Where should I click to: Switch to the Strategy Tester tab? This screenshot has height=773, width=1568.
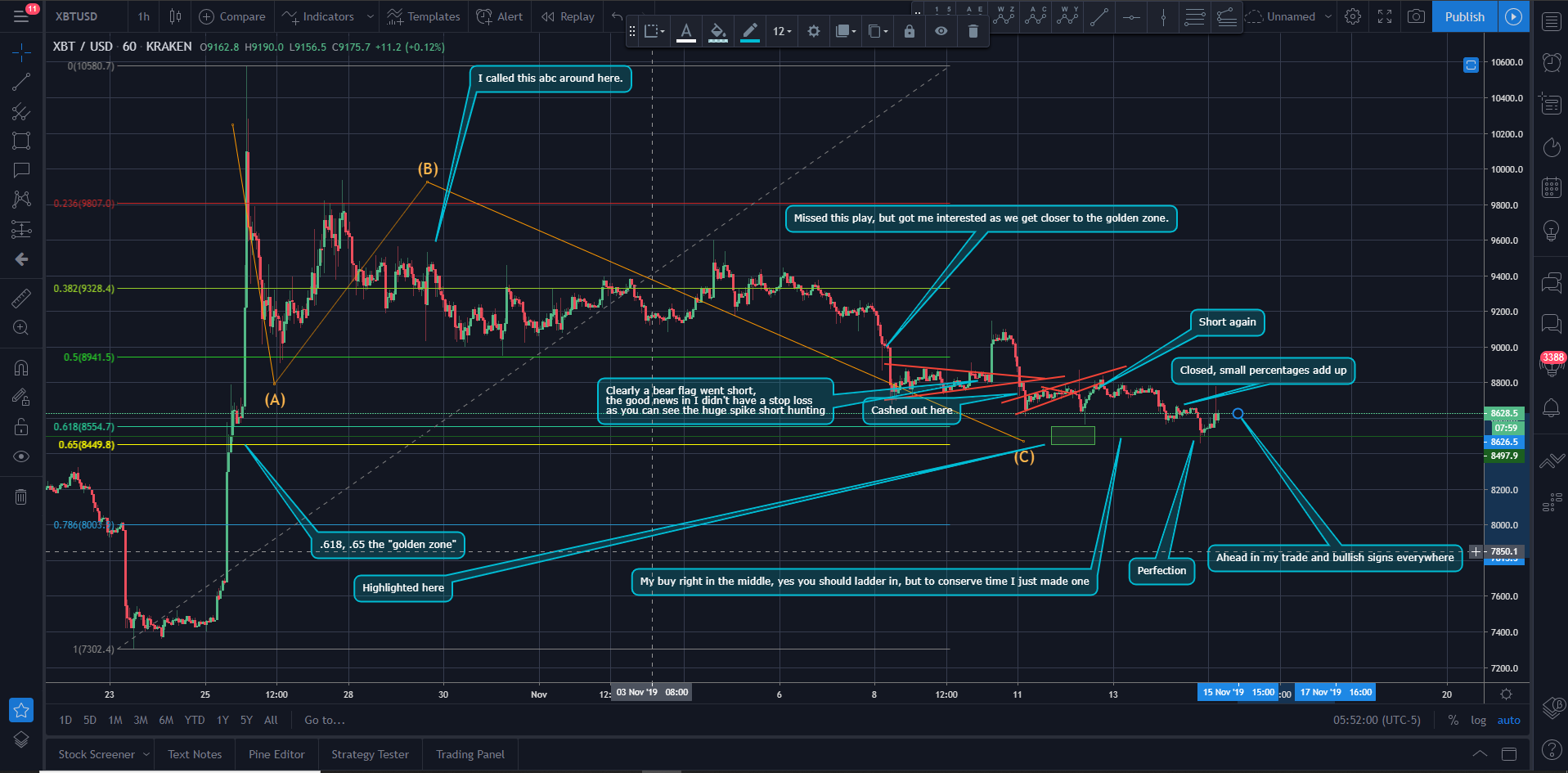click(x=370, y=754)
